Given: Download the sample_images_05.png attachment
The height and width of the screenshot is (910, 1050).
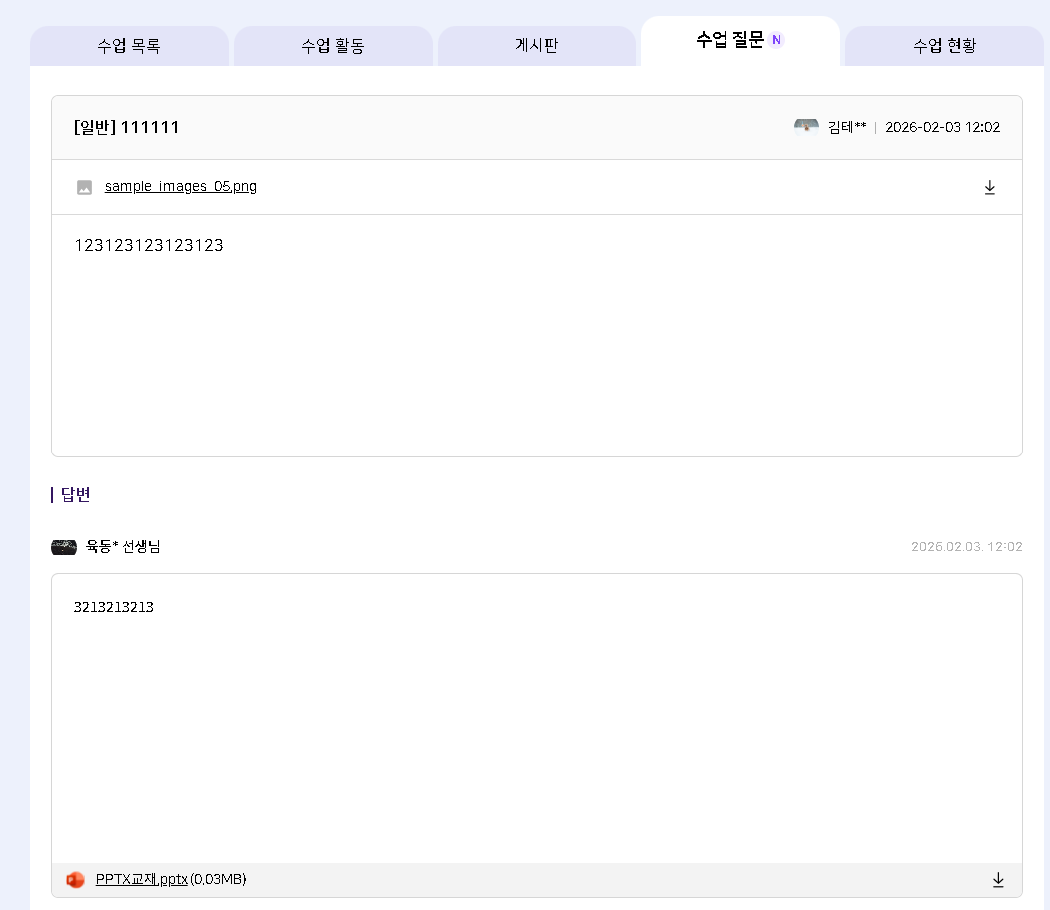Looking at the screenshot, I should click(x=990, y=187).
